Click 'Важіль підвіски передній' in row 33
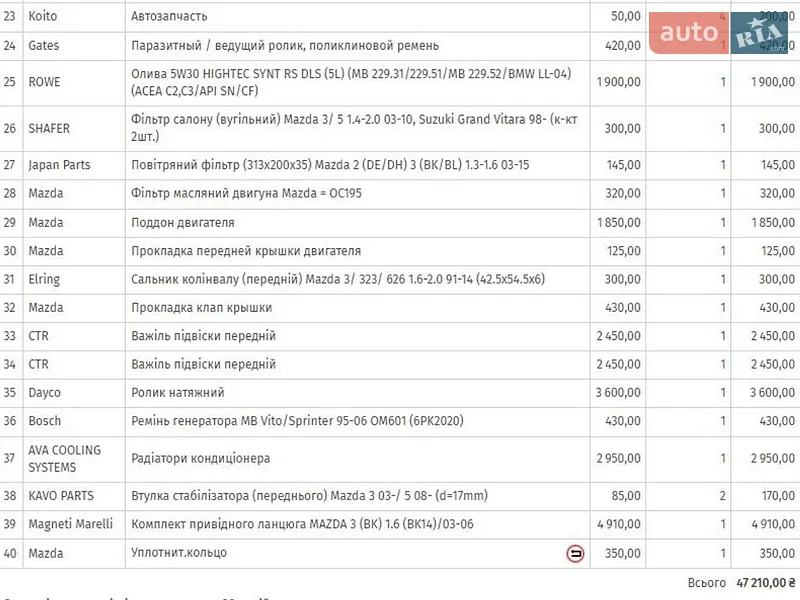800x600 pixels. coord(204,336)
